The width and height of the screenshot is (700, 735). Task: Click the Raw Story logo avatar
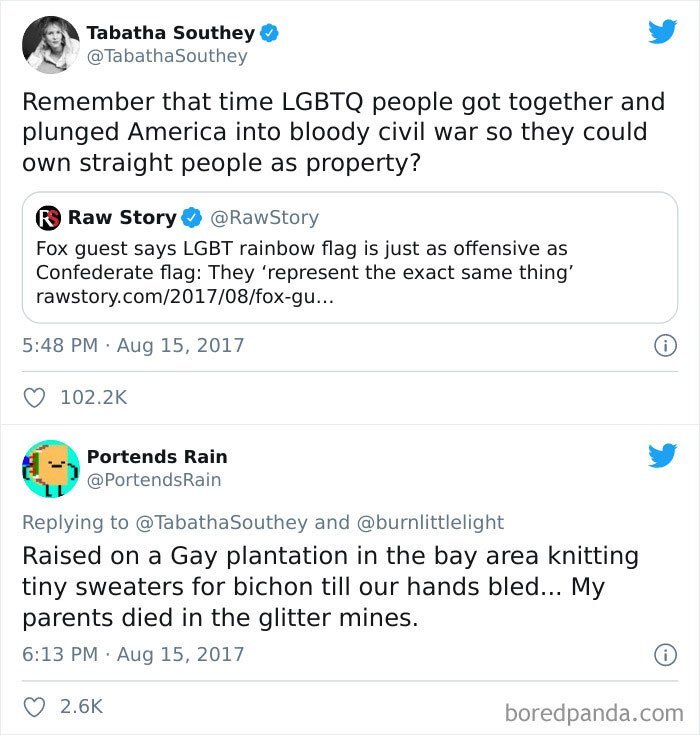[48, 218]
